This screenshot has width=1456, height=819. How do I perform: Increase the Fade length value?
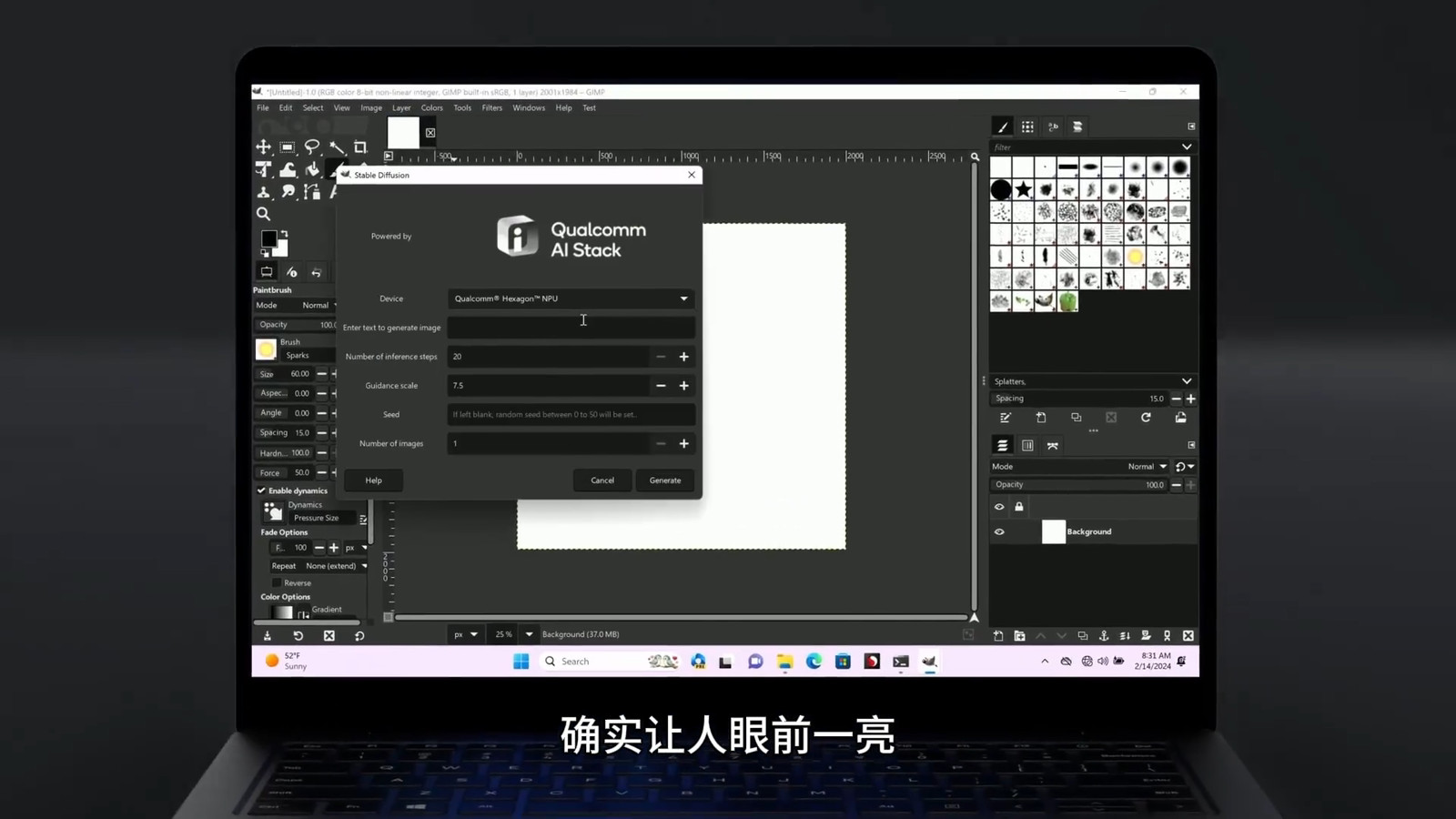[x=333, y=548]
